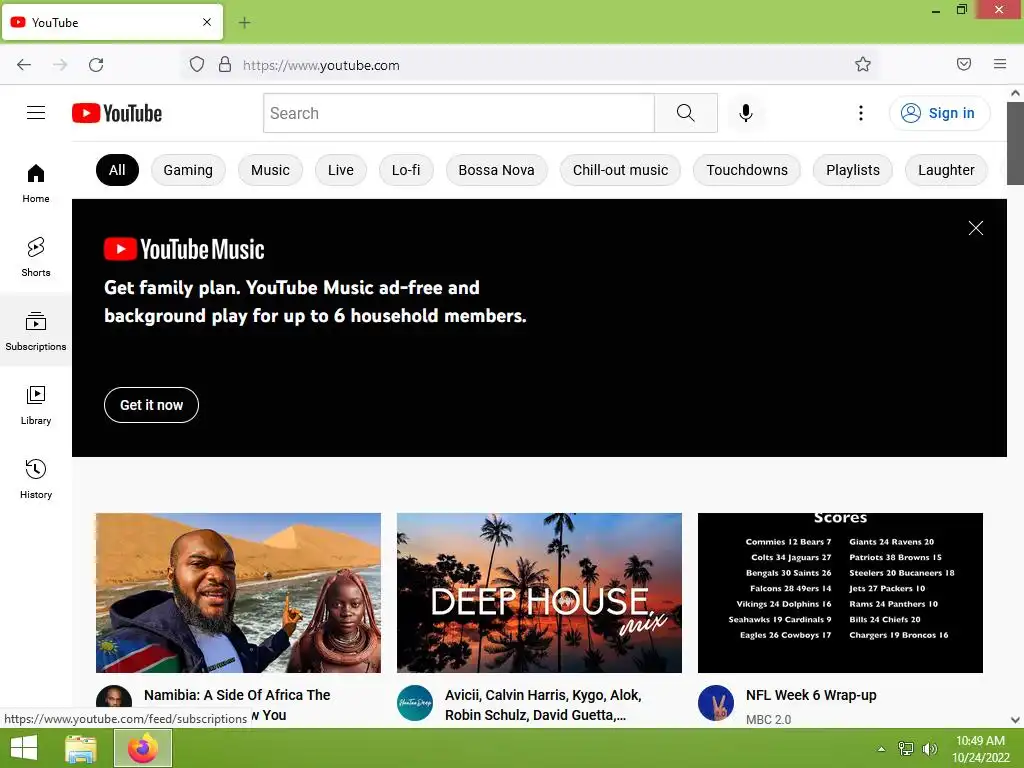The height and width of the screenshot is (768, 1024).
Task: Click in the YouTube search field
Action: pos(459,113)
